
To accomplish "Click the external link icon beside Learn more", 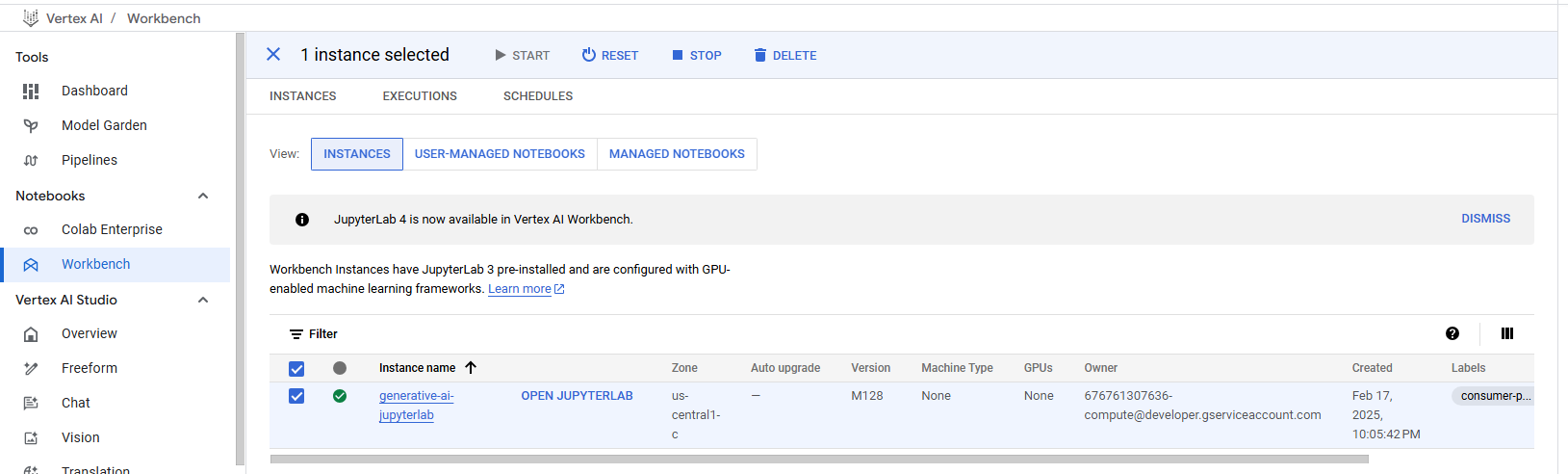I will pos(560,289).
